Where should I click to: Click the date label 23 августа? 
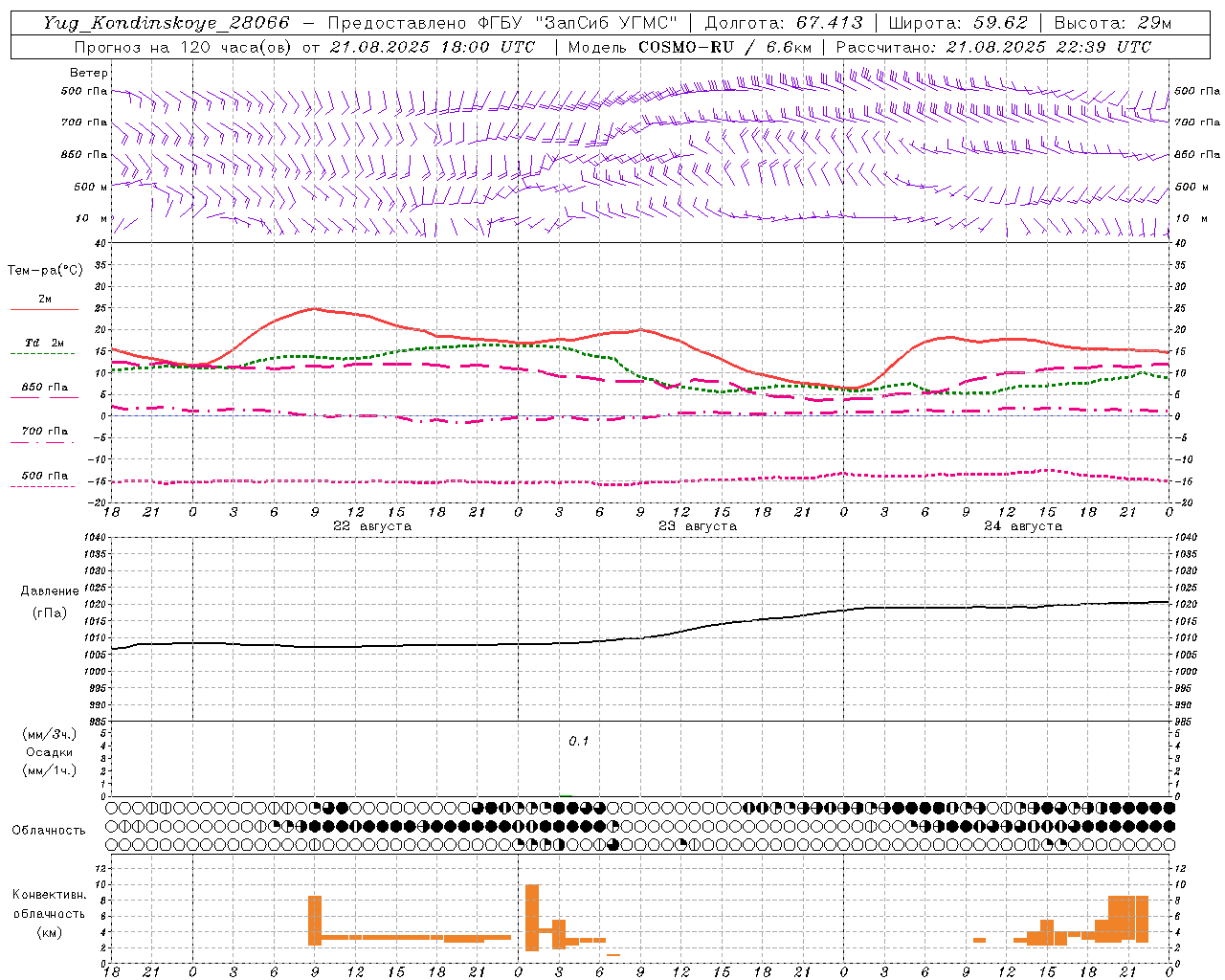point(698,526)
